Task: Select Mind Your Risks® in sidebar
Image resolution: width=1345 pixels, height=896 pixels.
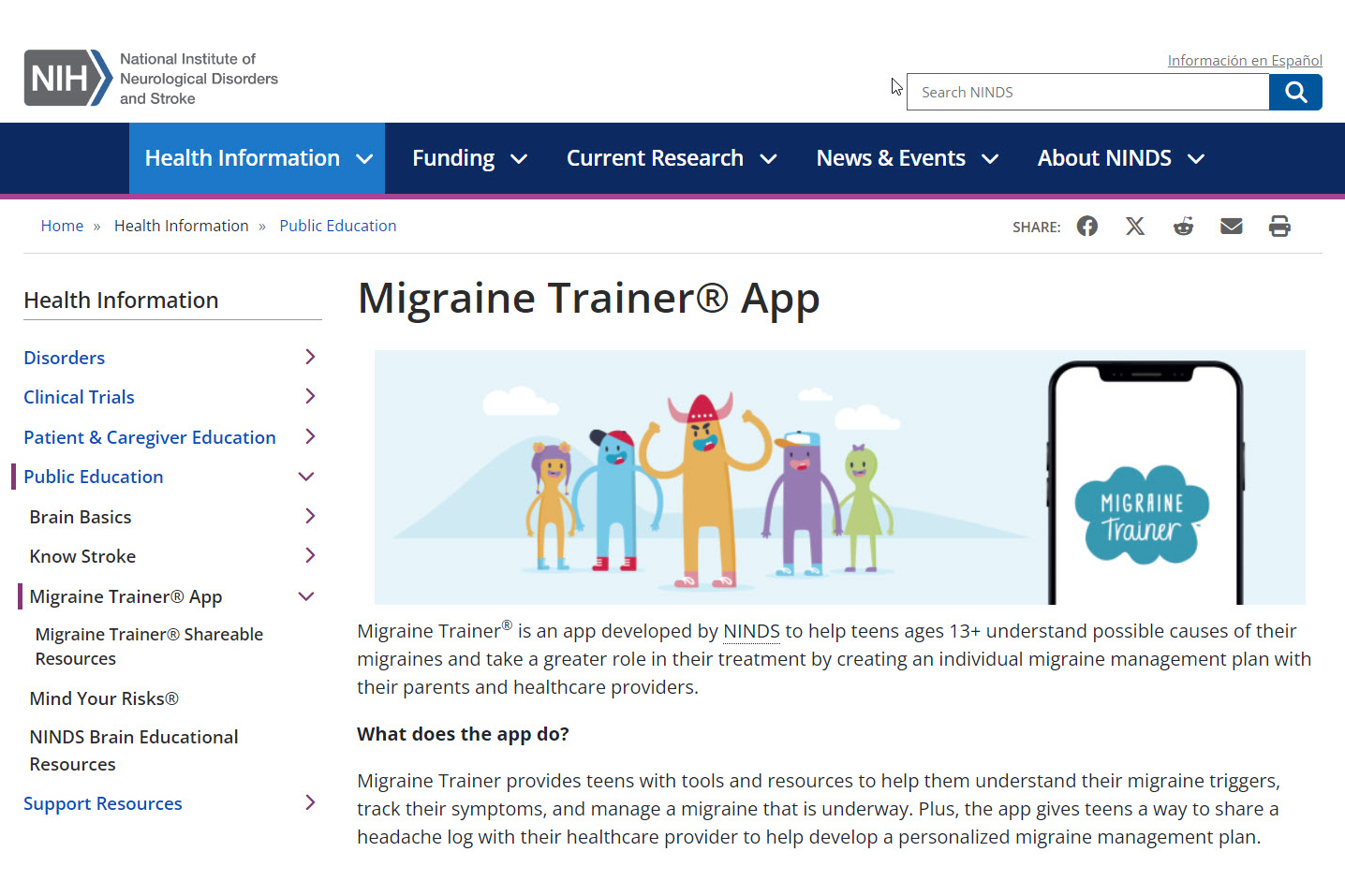Action: 103,698
